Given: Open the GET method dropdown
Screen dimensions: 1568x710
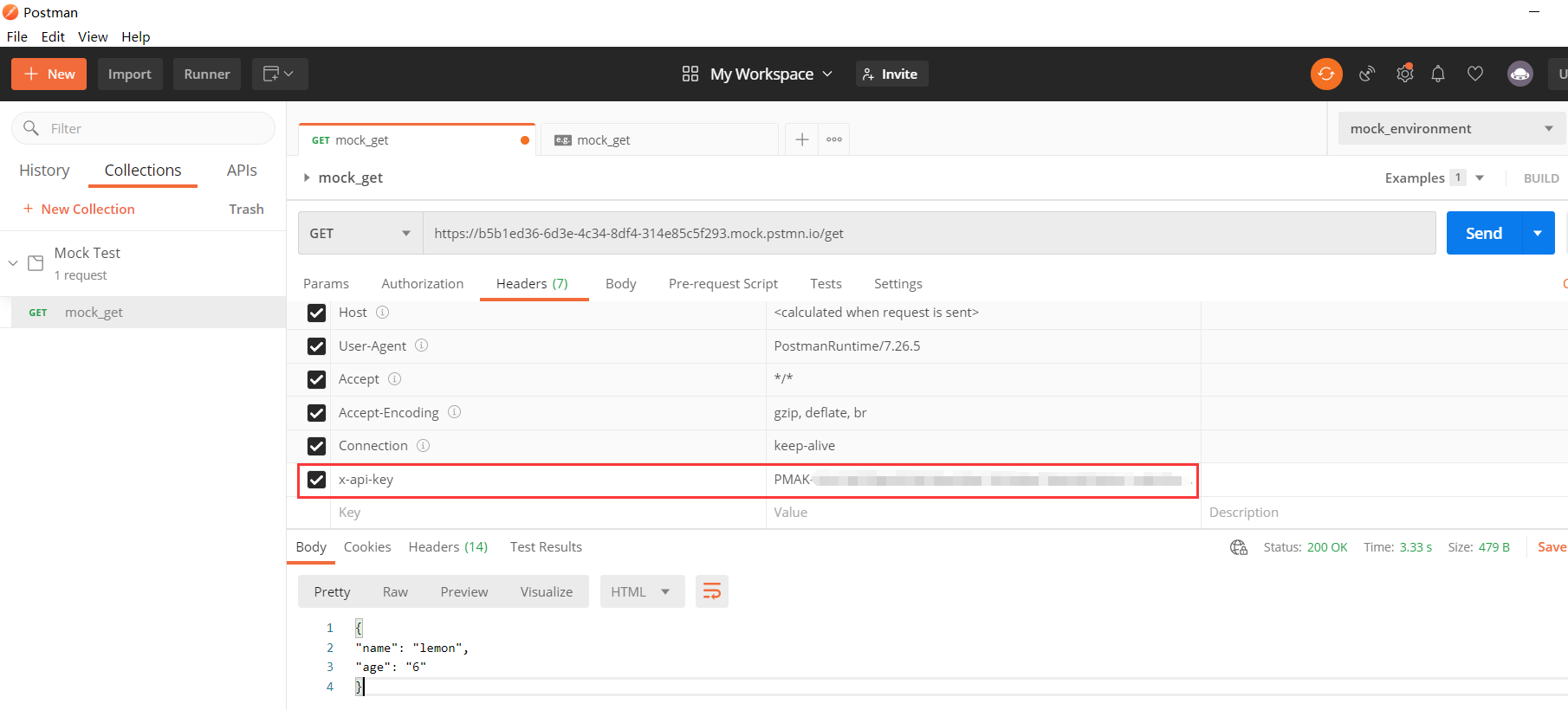Looking at the screenshot, I should (x=360, y=234).
